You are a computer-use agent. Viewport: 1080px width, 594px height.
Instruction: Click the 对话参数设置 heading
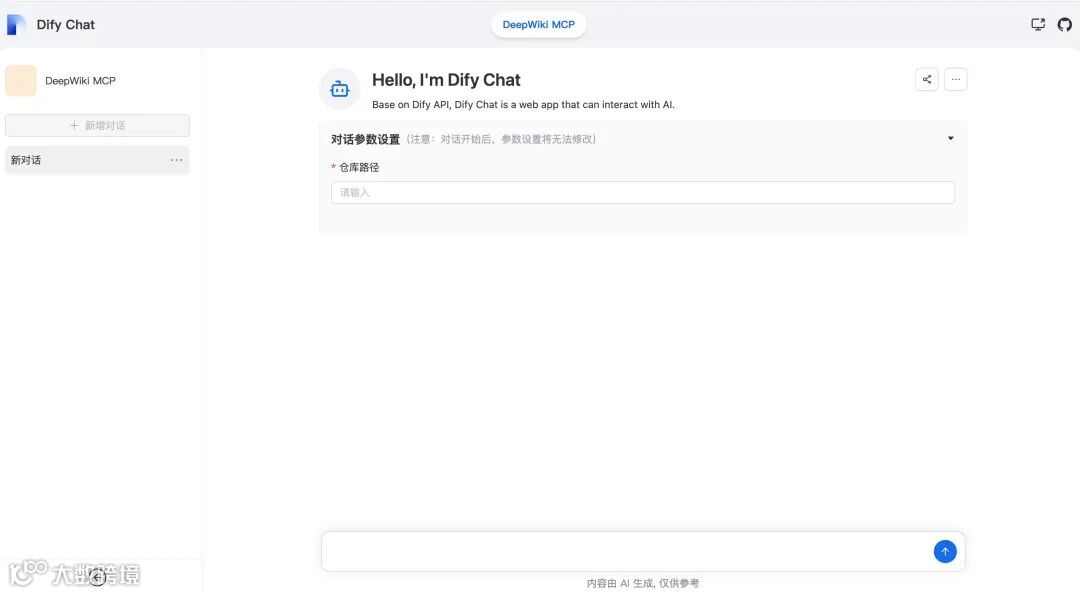tap(365, 139)
